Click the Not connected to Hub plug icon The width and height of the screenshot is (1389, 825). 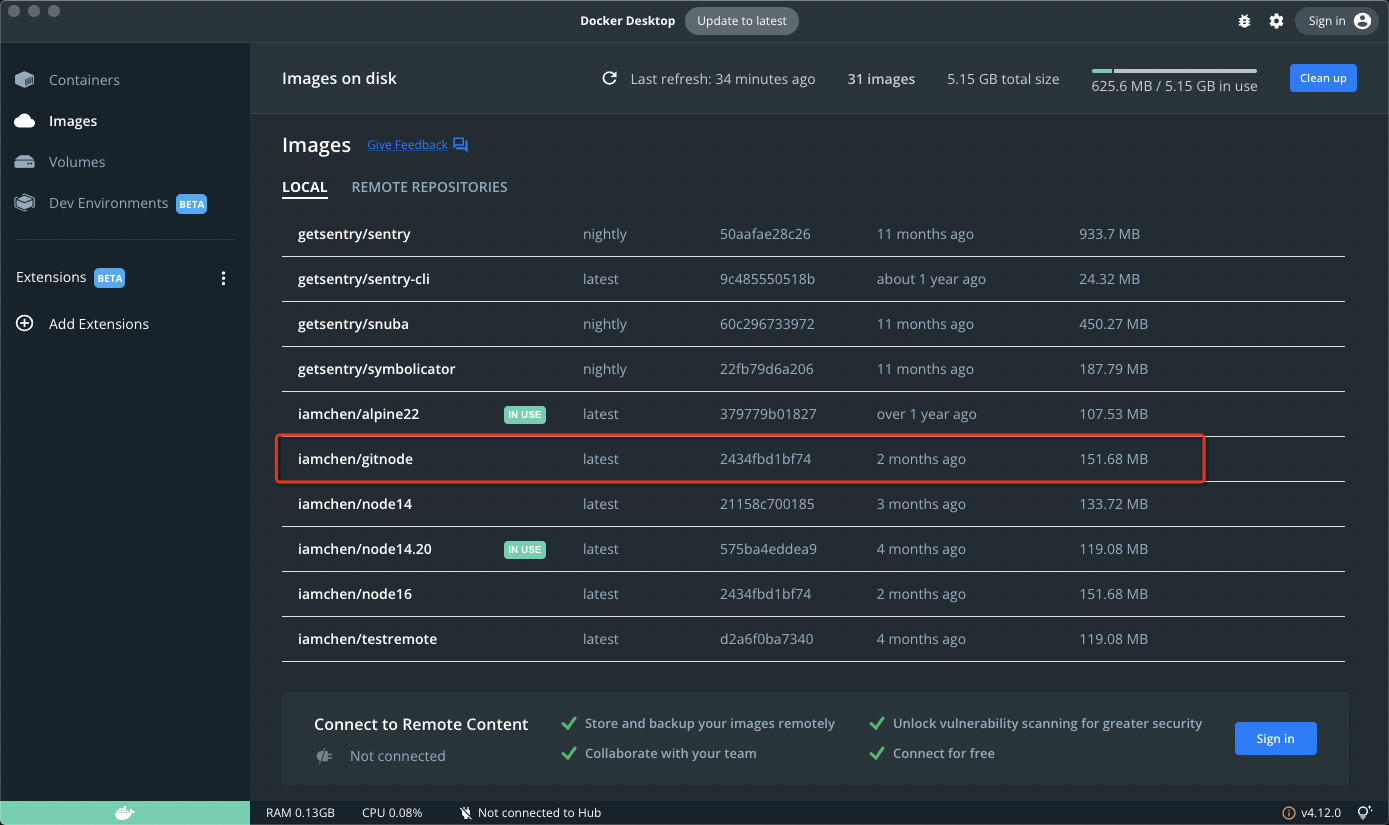tap(465, 813)
